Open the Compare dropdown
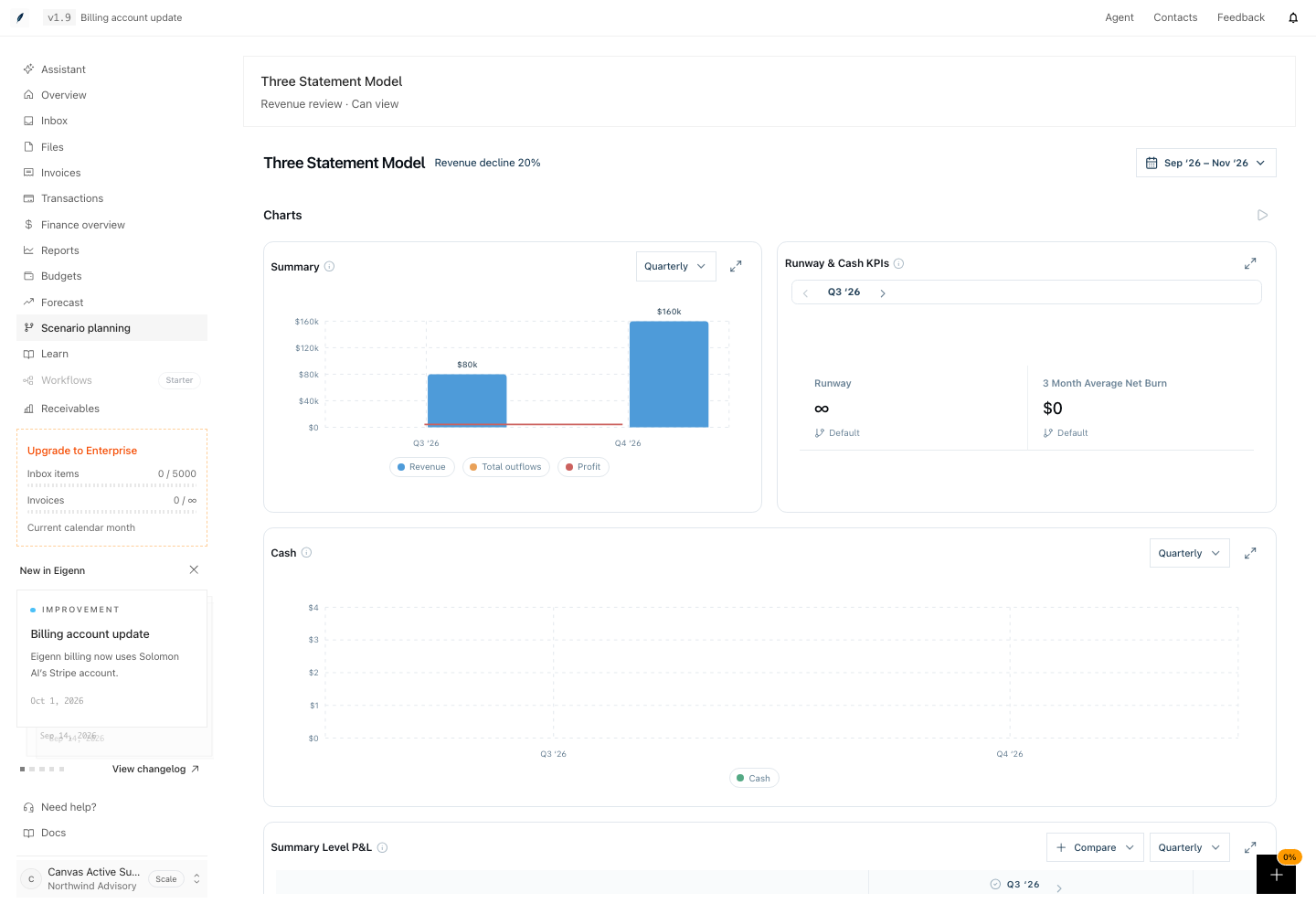 click(1095, 847)
